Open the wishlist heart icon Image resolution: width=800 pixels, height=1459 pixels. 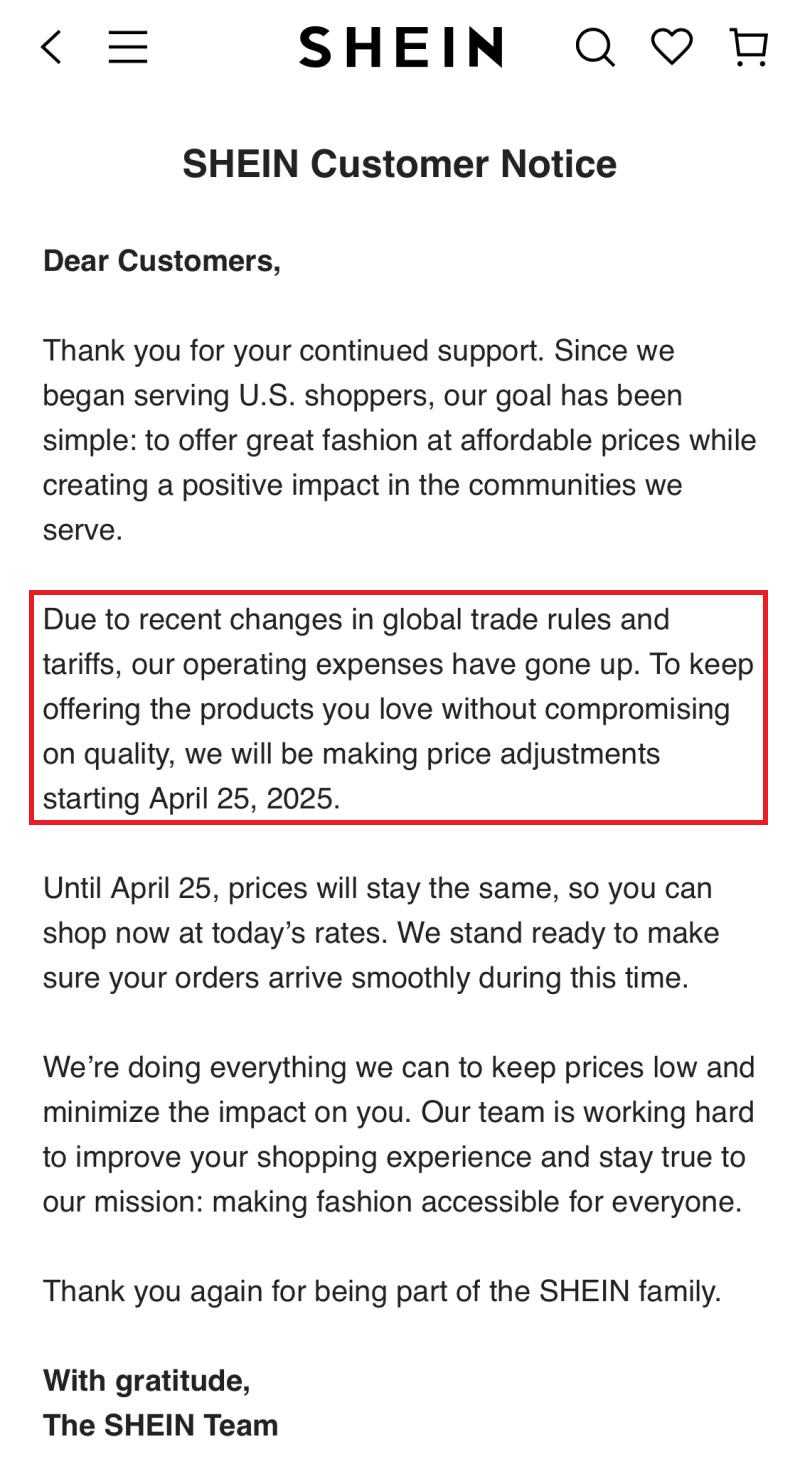672,46
